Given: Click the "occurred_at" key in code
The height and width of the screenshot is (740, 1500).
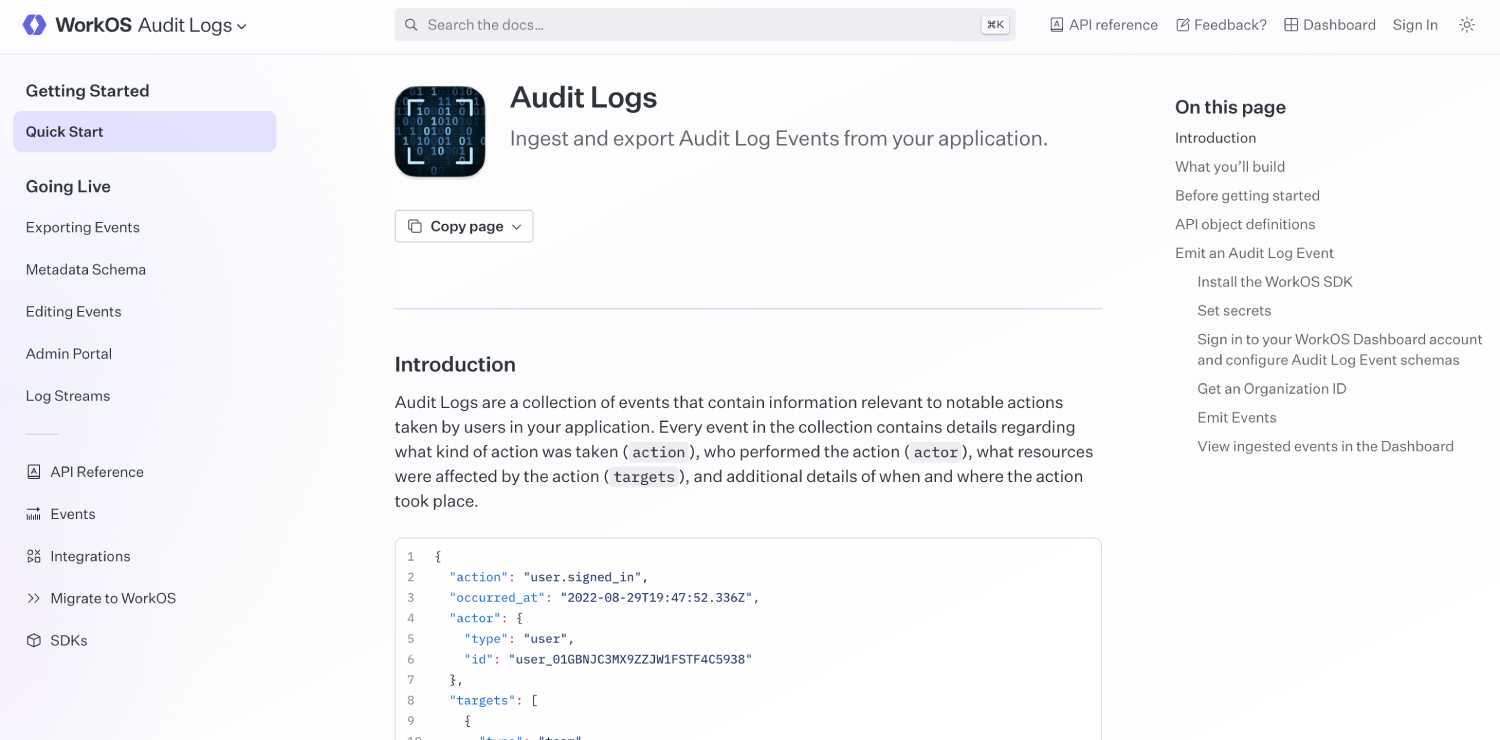Looking at the screenshot, I should coord(497,598).
